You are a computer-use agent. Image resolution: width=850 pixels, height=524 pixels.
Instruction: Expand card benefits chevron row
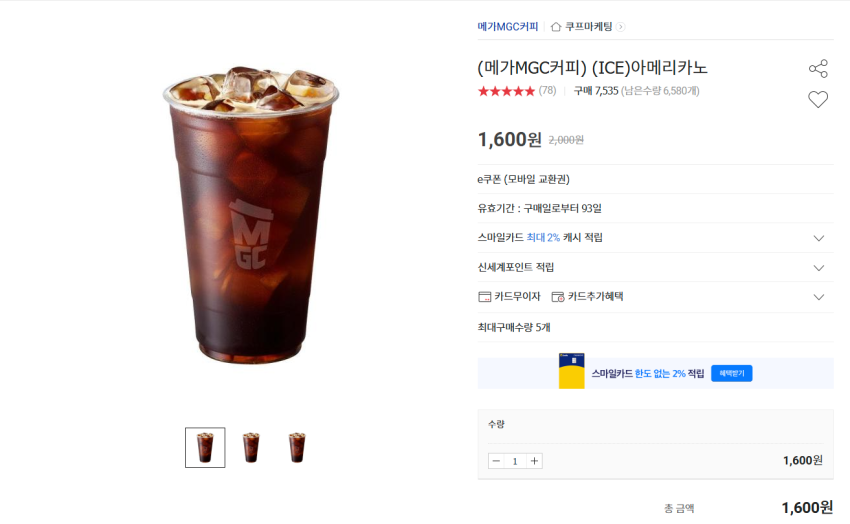click(x=819, y=297)
